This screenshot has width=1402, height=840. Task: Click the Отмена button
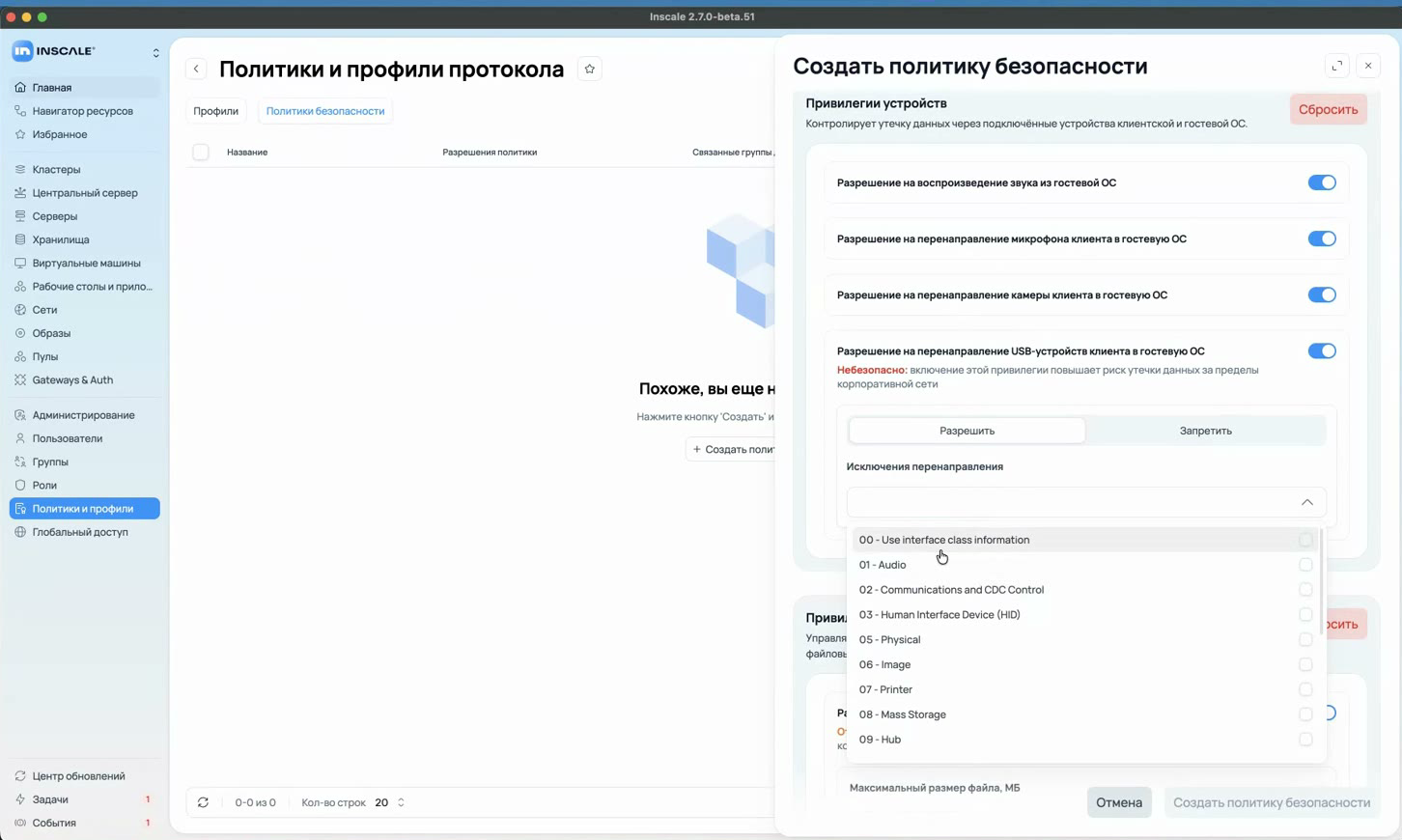point(1119,802)
